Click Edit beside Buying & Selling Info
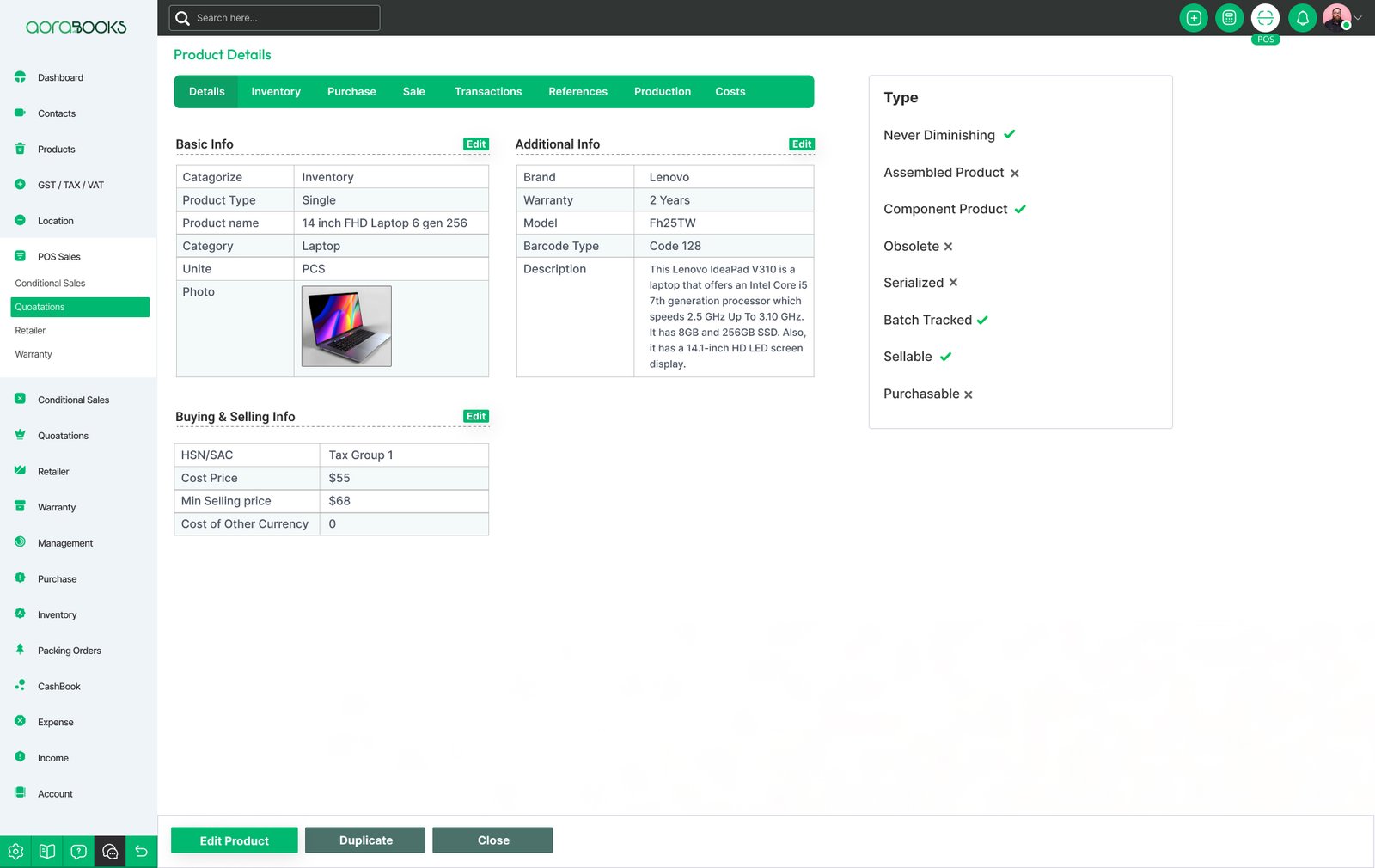This screenshot has width=1375, height=868. (476, 417)
